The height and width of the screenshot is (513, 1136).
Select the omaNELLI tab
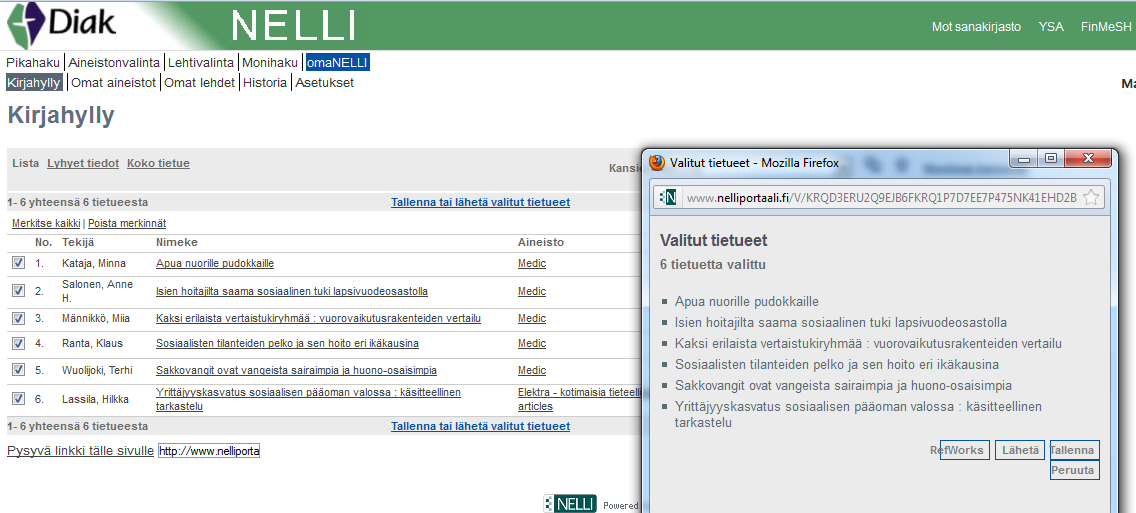337,63
